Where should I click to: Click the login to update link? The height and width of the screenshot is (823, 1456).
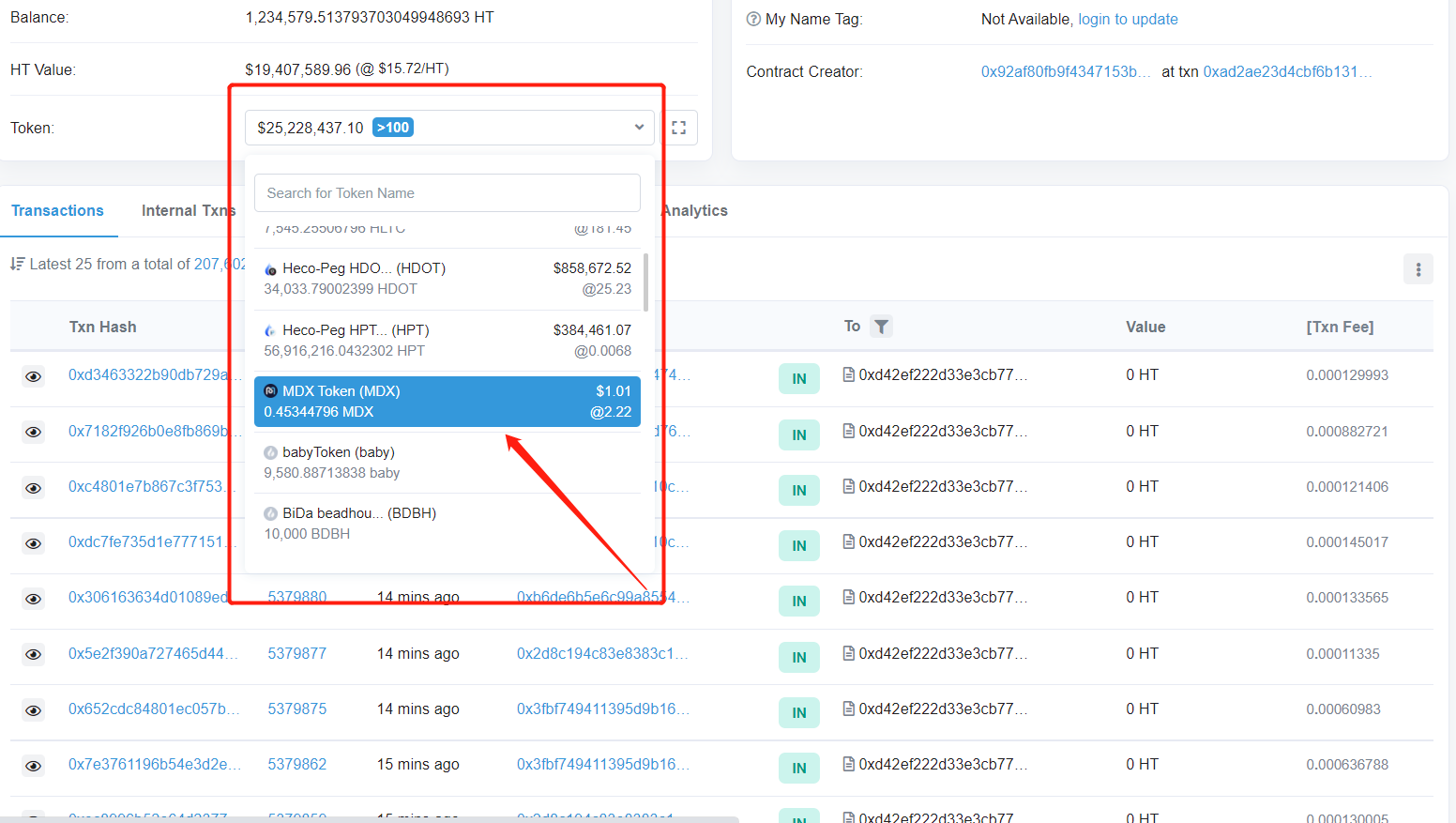(1128, 19)
